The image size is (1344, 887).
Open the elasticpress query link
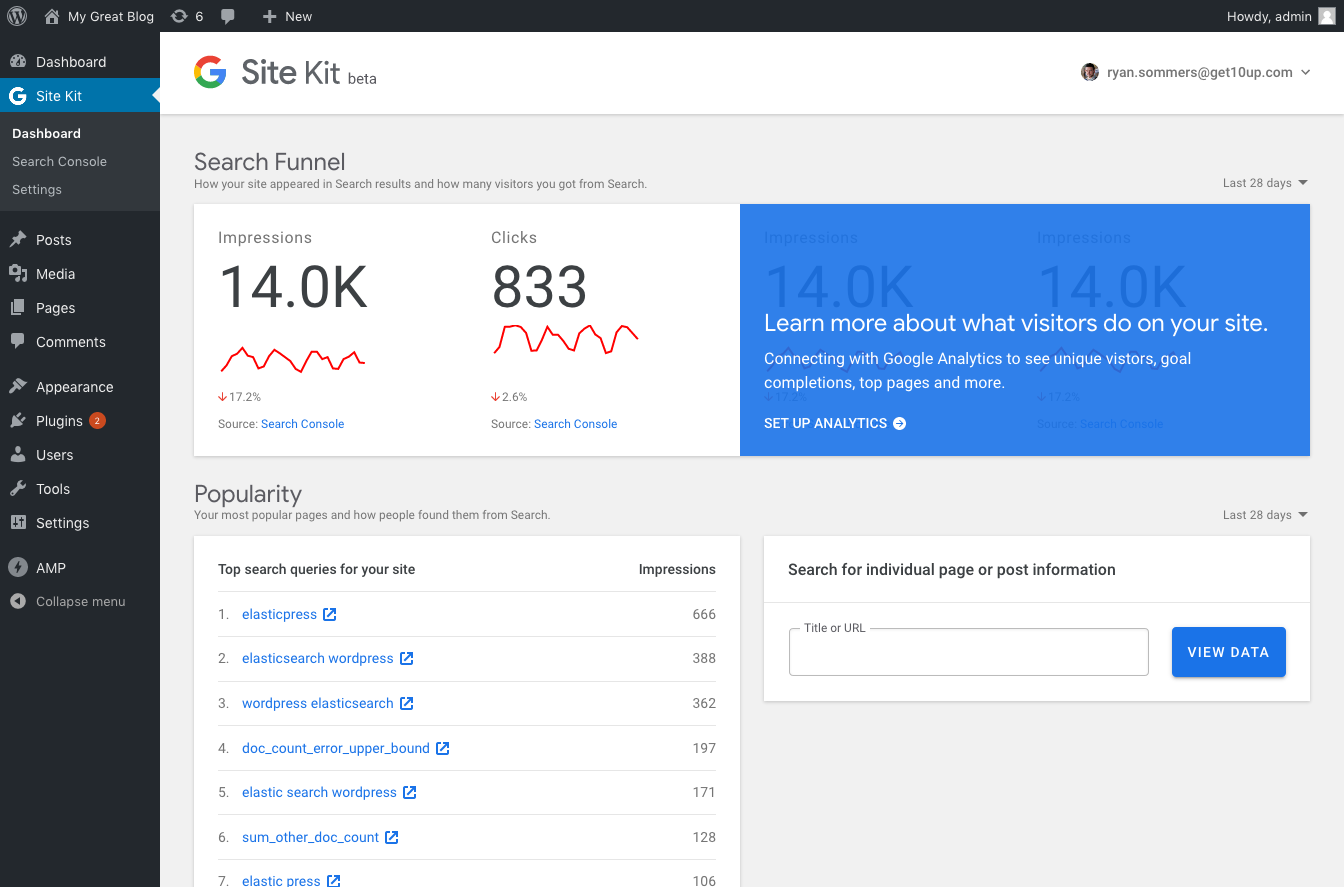pyautogui.click(x=279, y=615)
